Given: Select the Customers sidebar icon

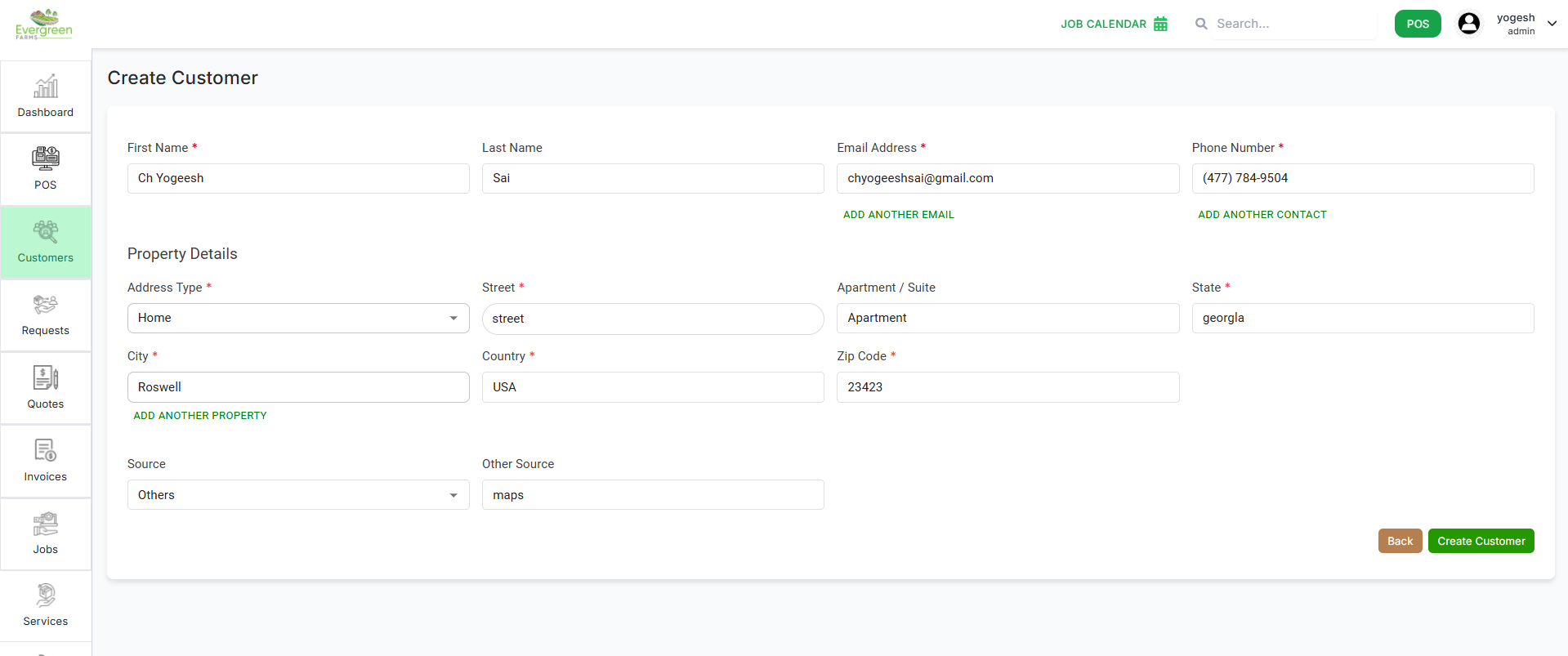Looking at the screenshot, I should point(46,232).
